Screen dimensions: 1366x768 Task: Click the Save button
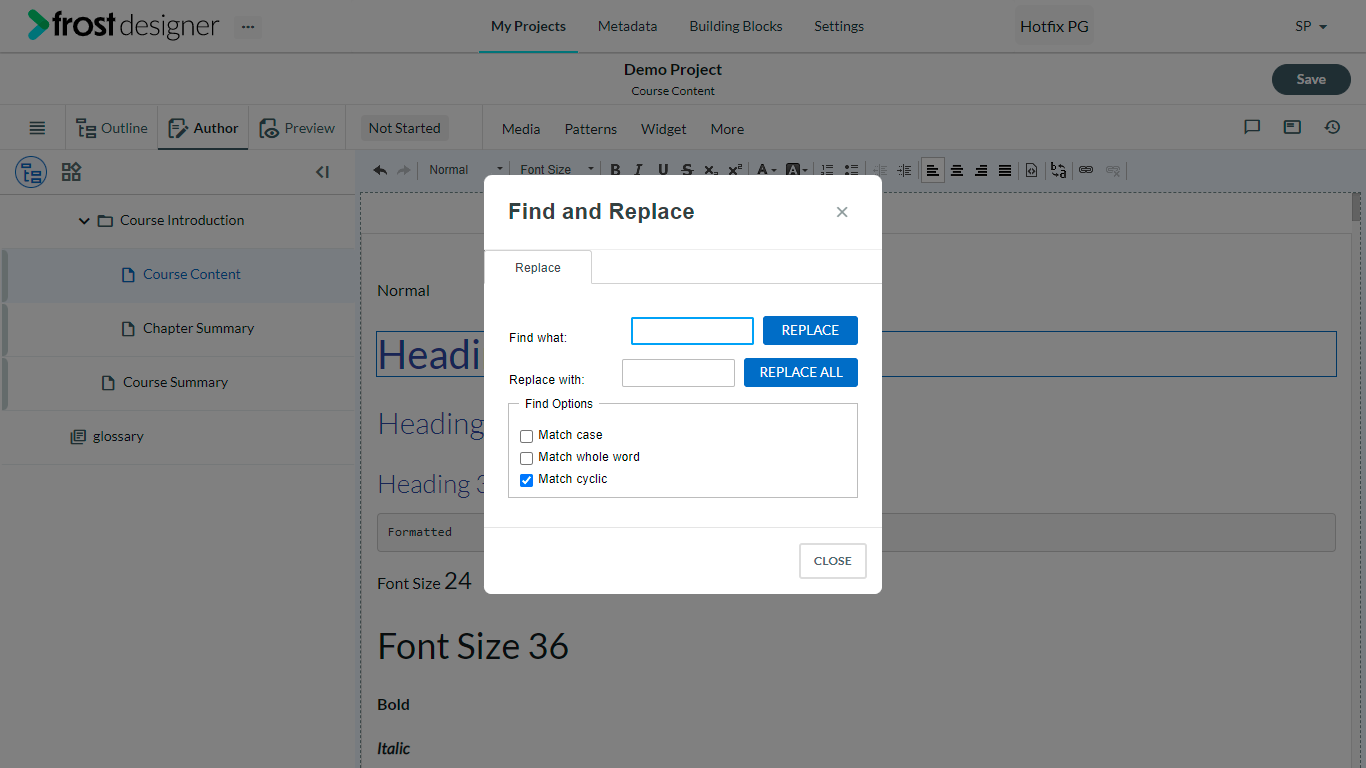[1311, 79]
